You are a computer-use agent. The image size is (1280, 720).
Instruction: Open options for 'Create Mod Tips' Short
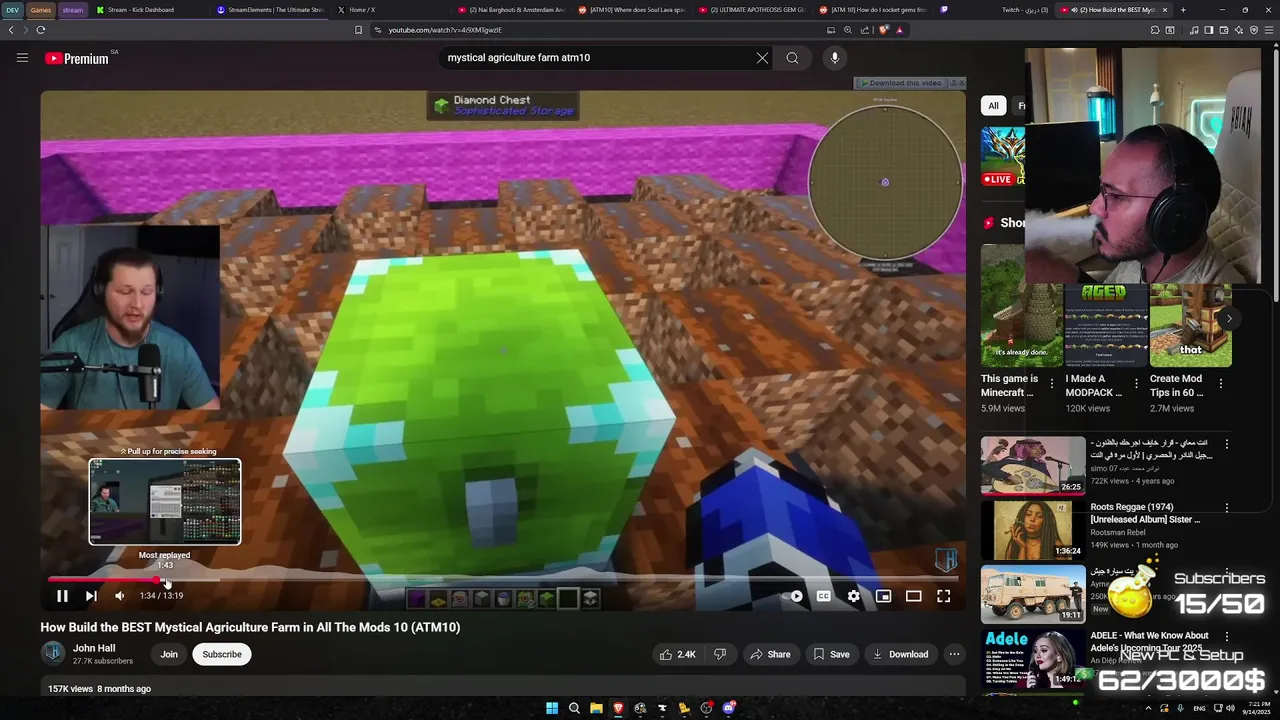(1221, 383)
